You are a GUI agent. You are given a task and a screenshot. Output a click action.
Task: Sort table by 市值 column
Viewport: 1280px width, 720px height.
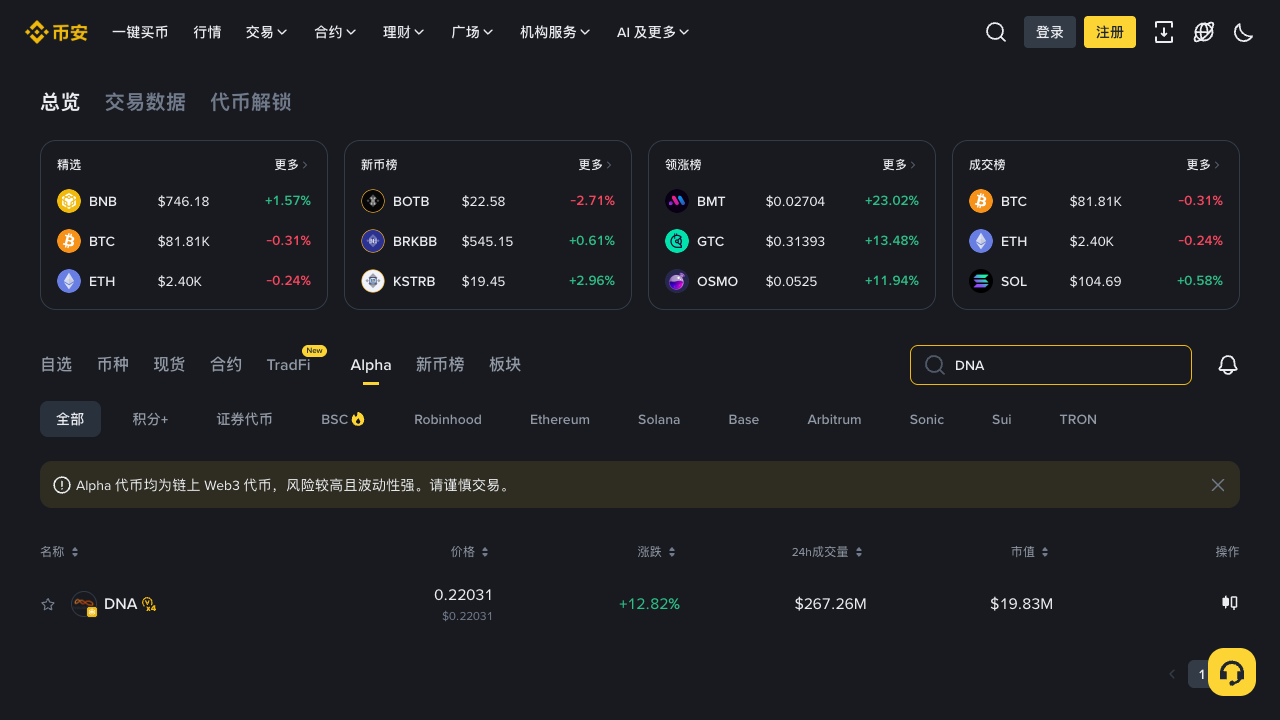pos(1030,552)
